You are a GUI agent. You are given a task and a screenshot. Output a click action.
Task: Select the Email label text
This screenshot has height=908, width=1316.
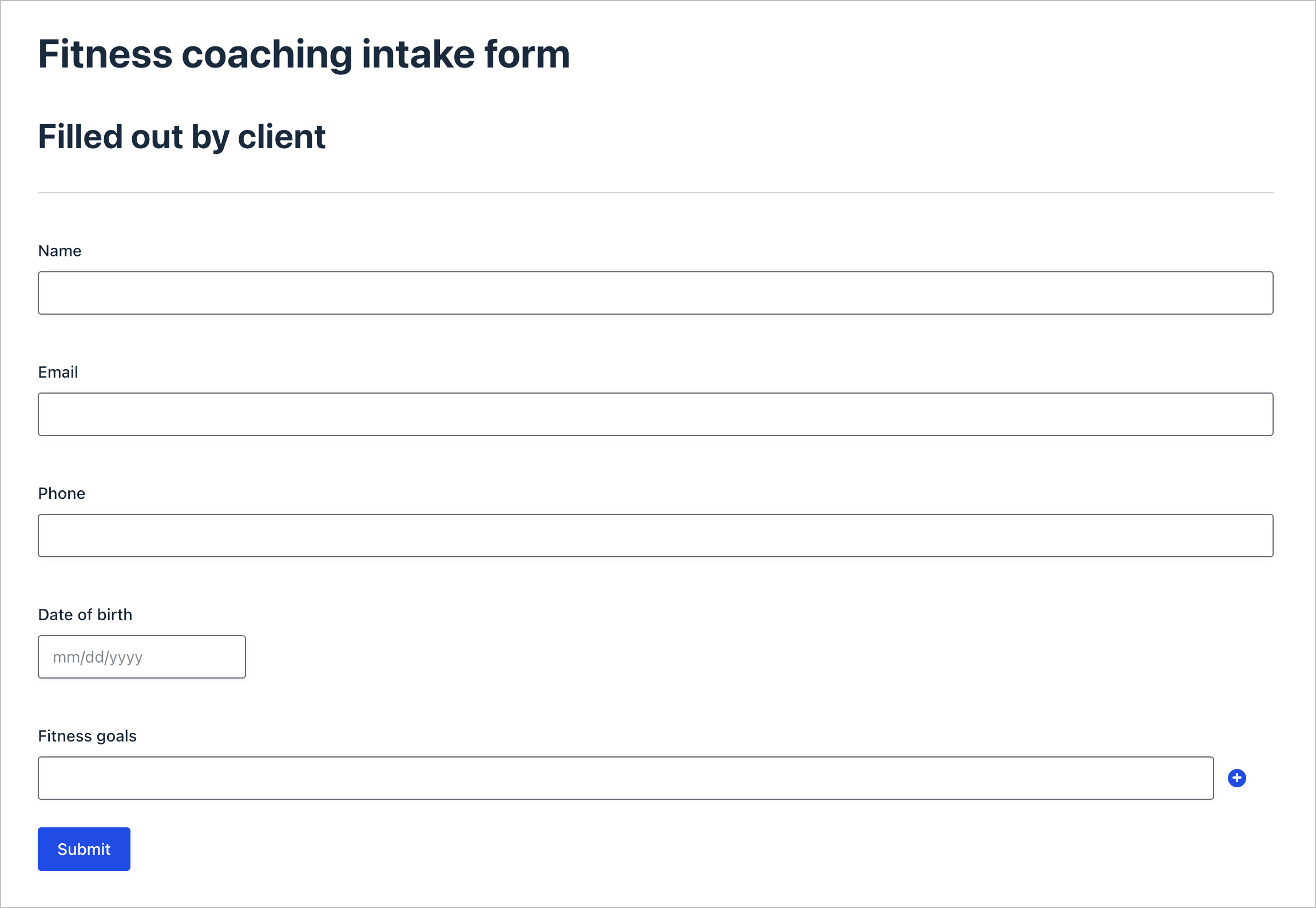click(58, 372)
